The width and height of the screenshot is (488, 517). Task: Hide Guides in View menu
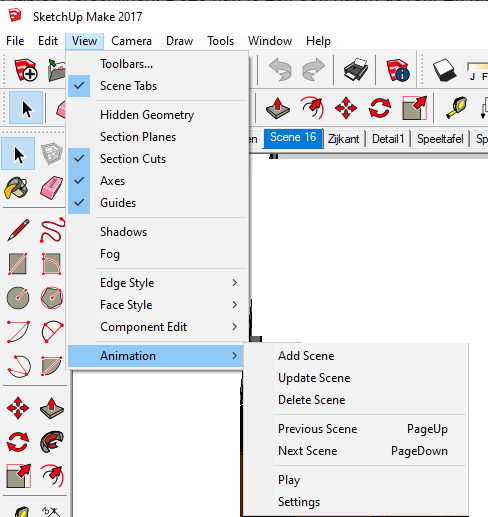point(158,203)
